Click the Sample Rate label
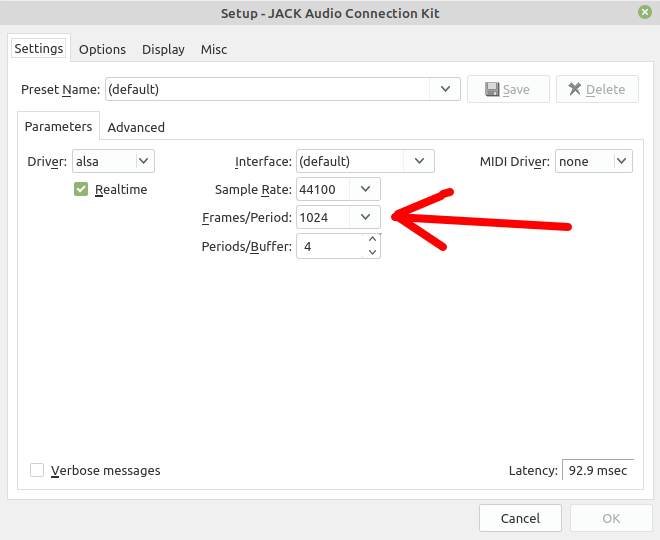 [x=253, y=189]
